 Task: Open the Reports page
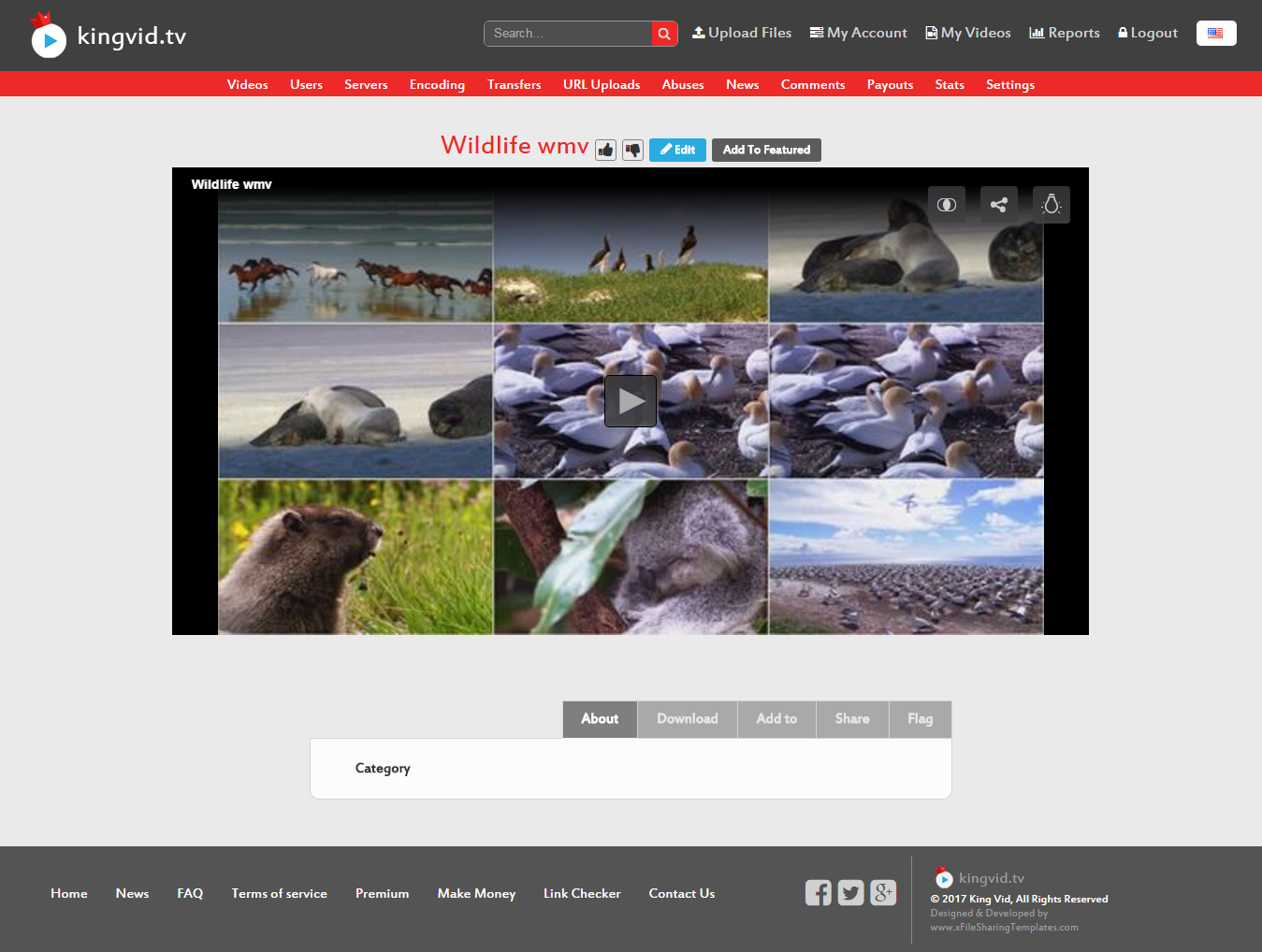[1065, 33]
